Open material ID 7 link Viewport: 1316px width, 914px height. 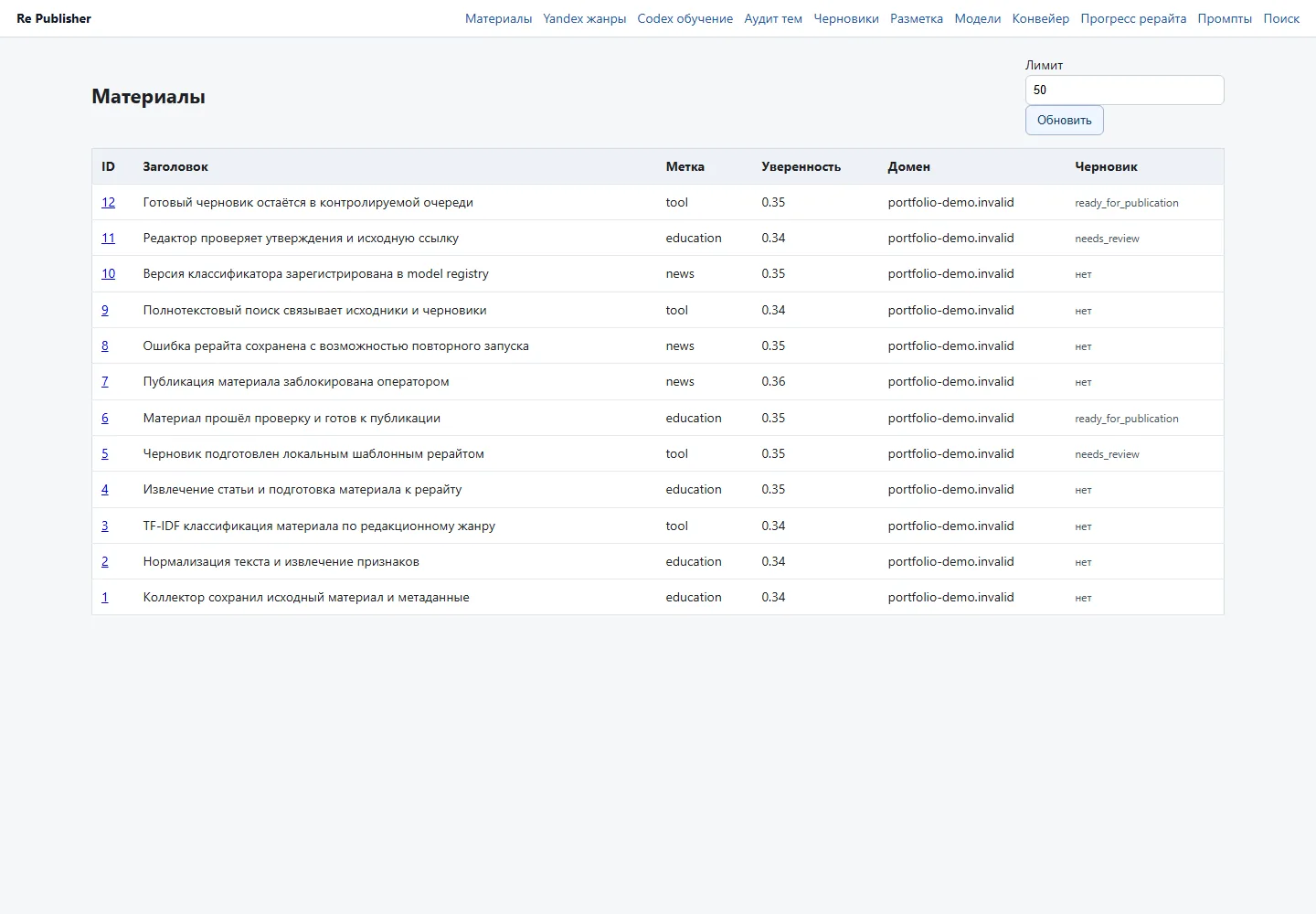click(105, 381)
